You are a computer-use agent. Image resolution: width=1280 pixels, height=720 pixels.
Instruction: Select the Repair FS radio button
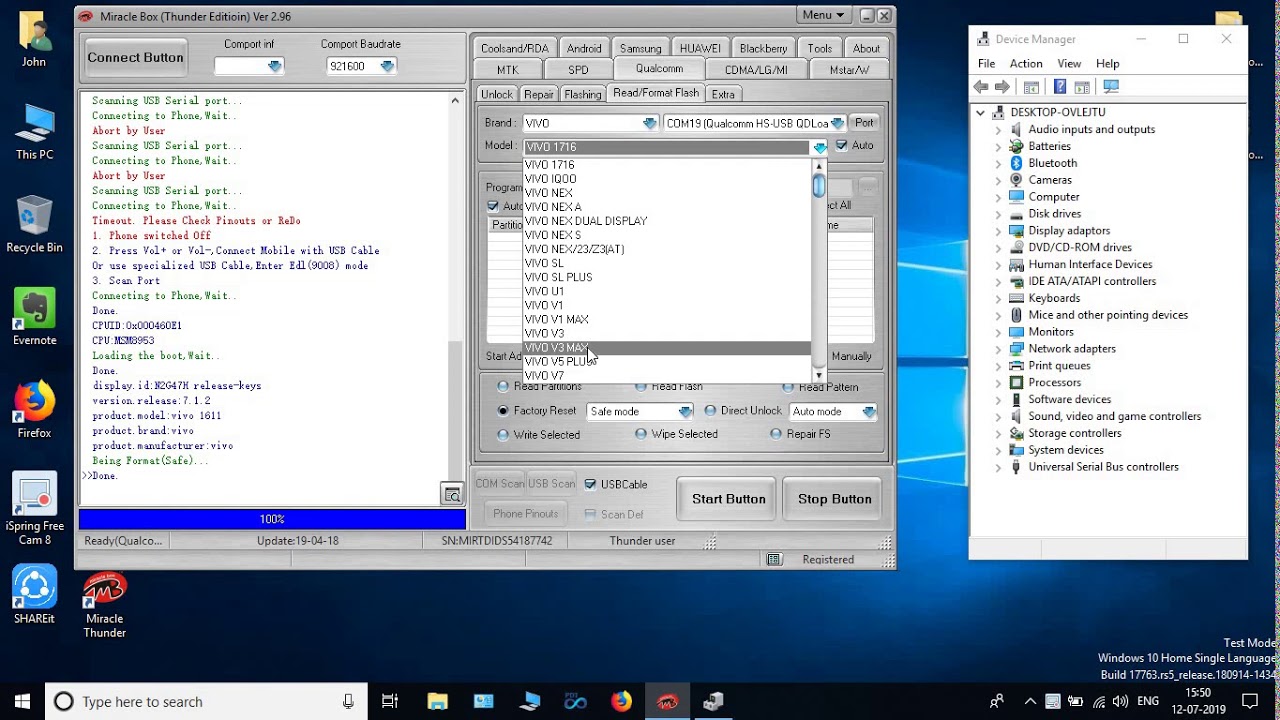[776, 434]
